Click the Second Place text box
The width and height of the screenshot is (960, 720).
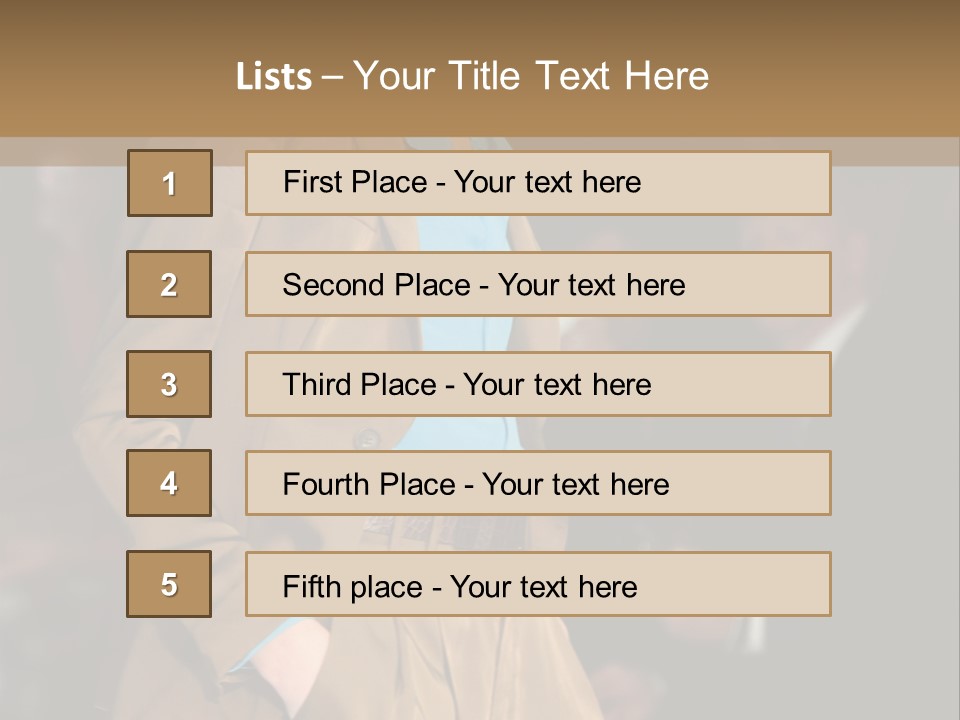click(538, 284)
